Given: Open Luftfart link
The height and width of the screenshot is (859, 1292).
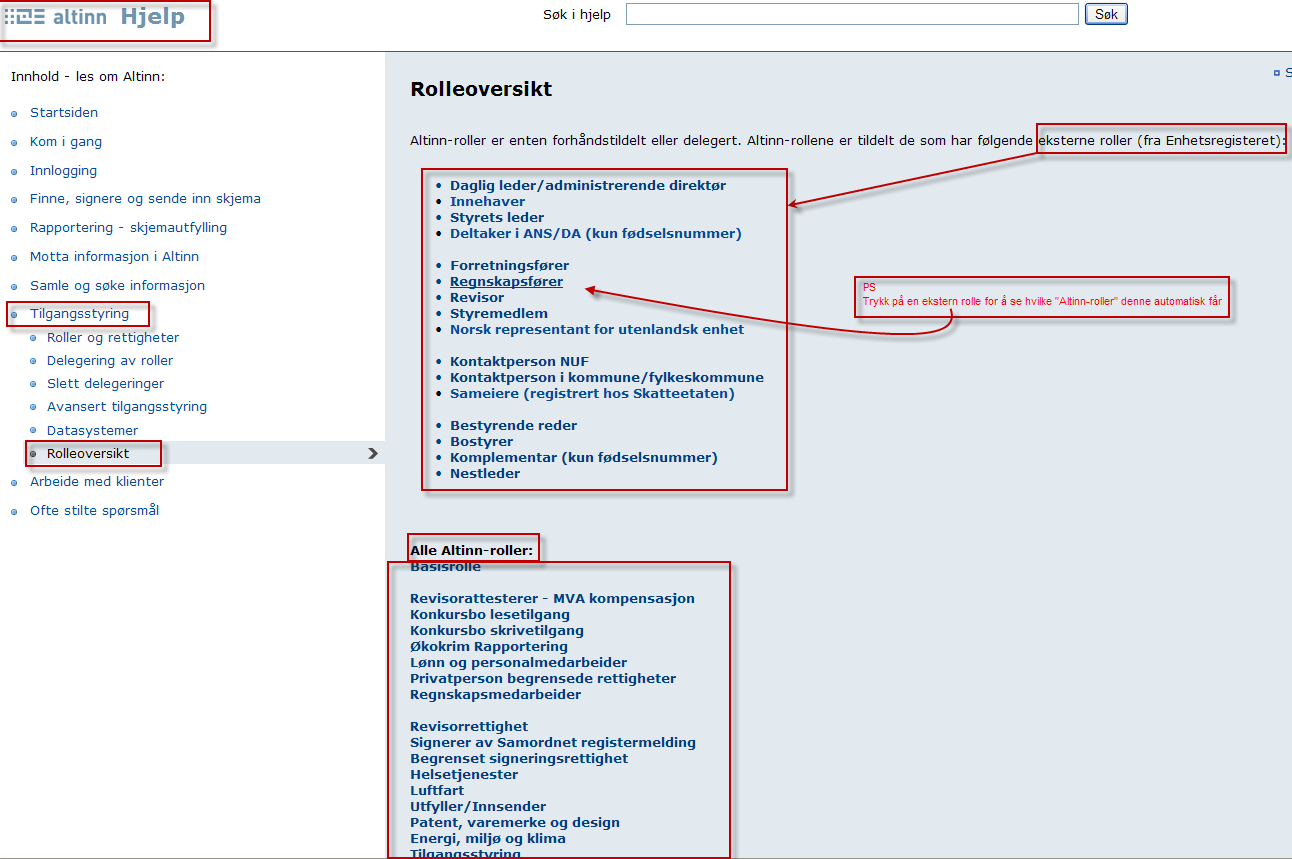Looking at the screenshot, I should pyautogui.click(x=437, y=791).
